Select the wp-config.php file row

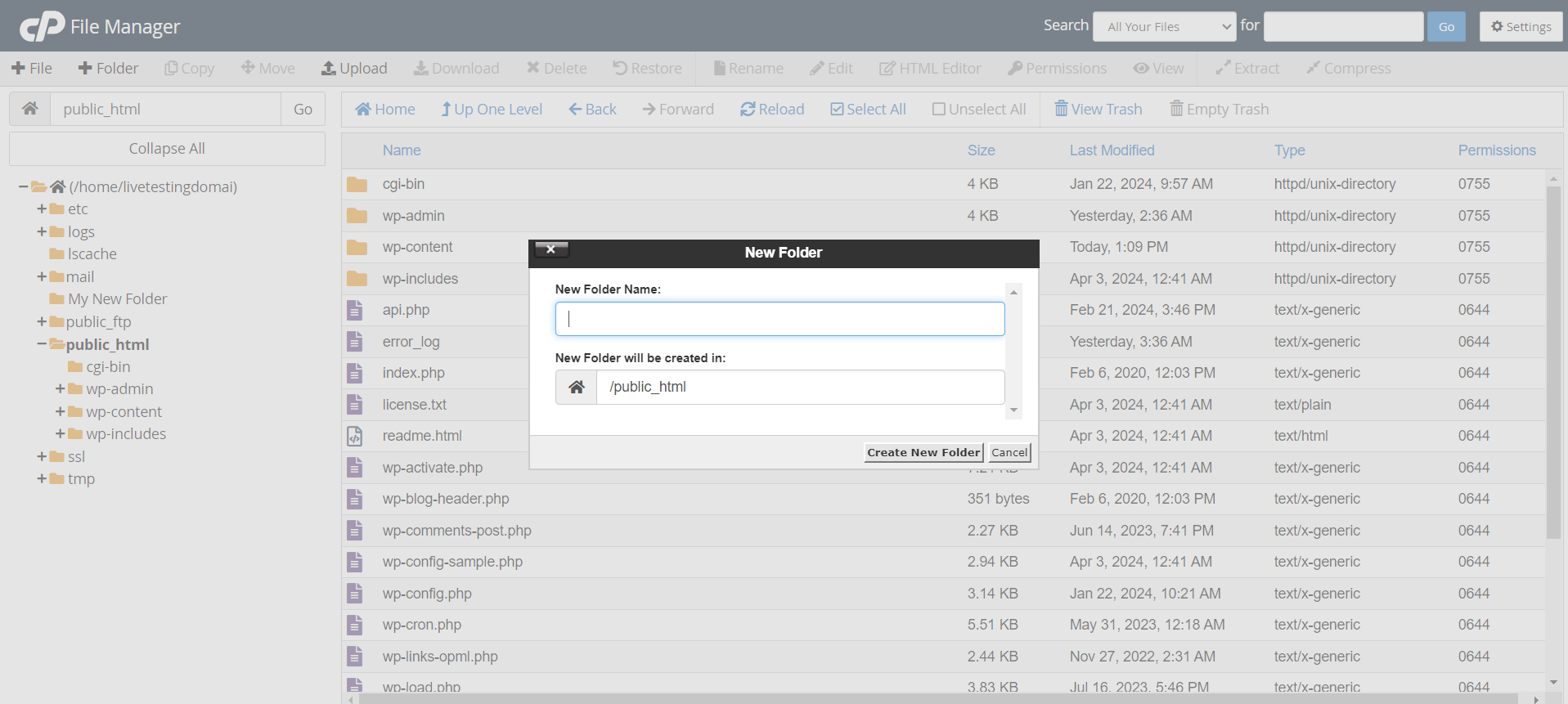pos(944,594)
